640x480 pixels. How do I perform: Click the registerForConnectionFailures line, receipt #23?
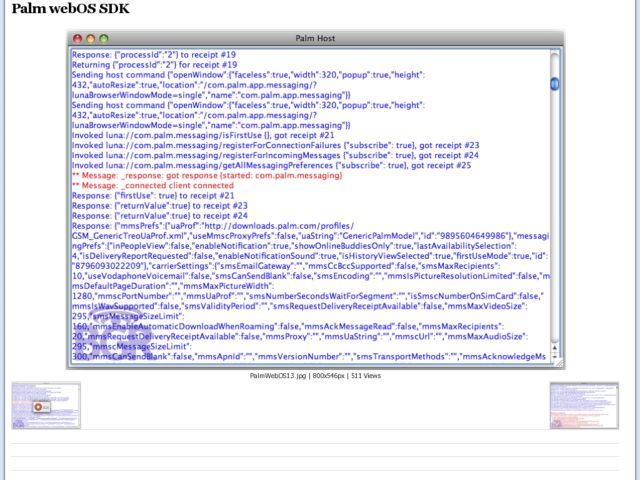pos(276,145)
